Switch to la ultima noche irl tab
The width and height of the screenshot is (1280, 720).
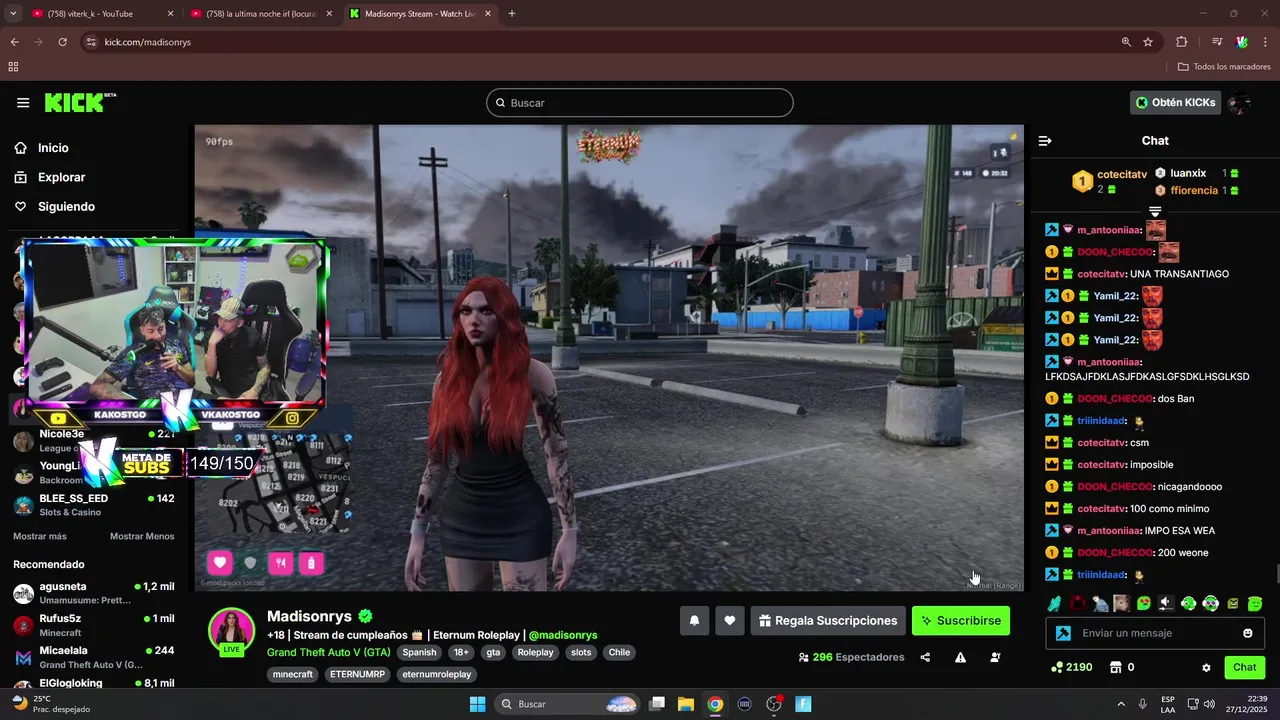click(262, 14)
